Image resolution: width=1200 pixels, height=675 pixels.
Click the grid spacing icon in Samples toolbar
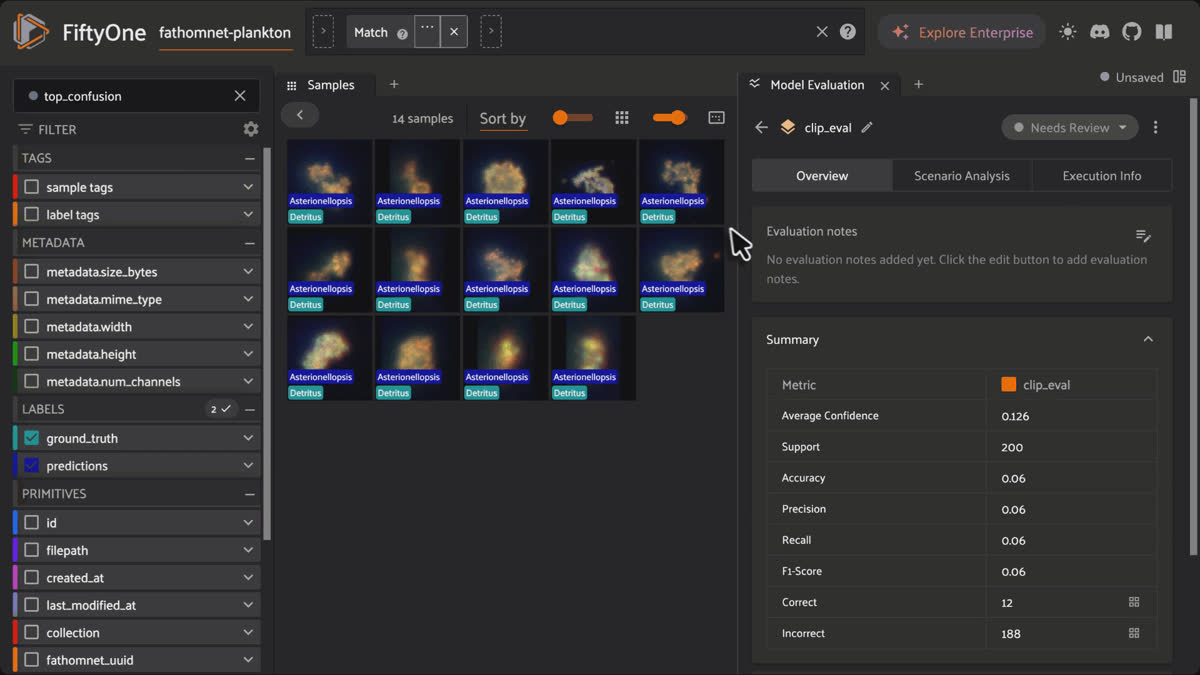pyautogui.click(x=622, y=118)
